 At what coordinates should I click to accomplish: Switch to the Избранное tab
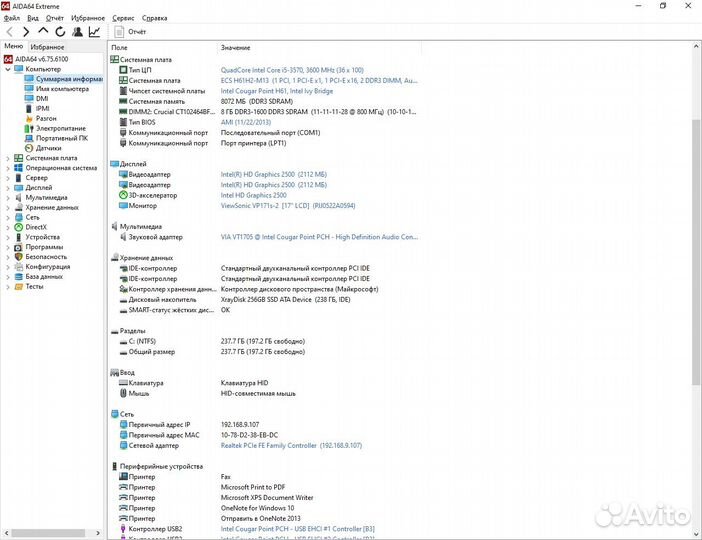47,47
